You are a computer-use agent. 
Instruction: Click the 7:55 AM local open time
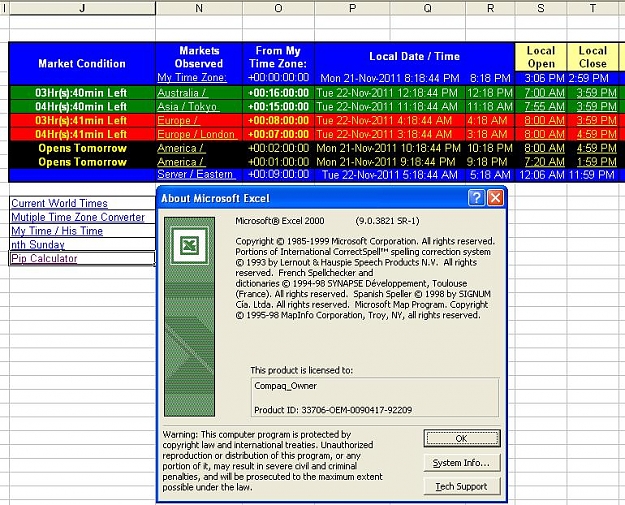pos(544,107)
